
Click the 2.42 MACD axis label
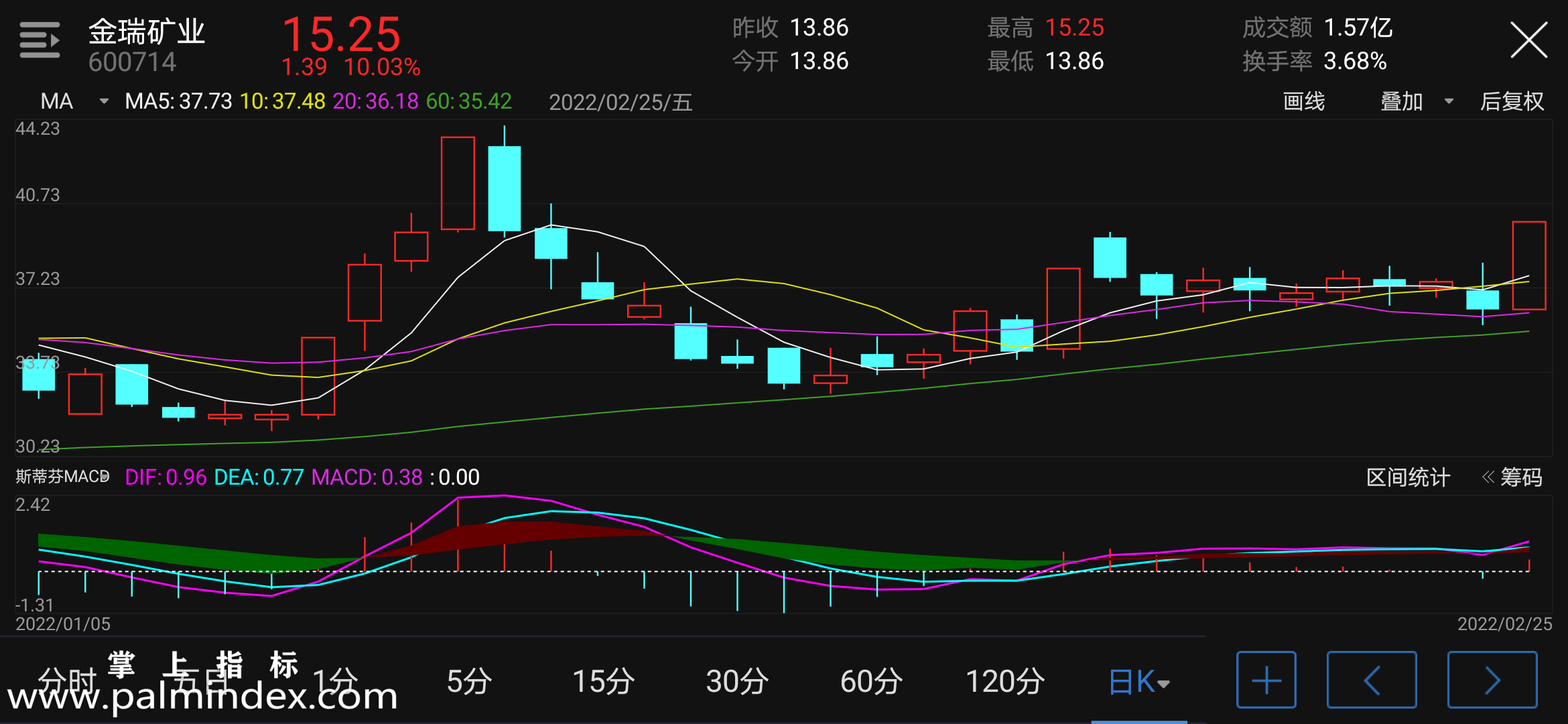[33, 505]
